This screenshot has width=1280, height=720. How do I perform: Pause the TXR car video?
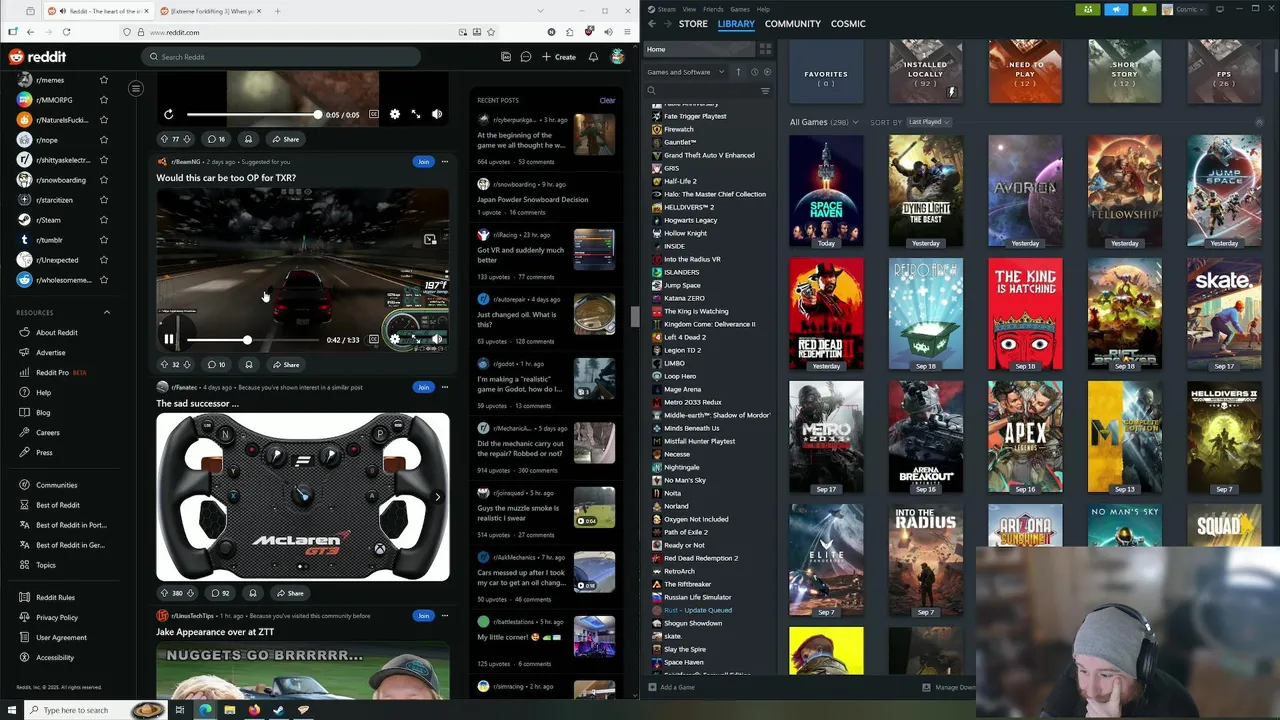(x=168, y=340)
